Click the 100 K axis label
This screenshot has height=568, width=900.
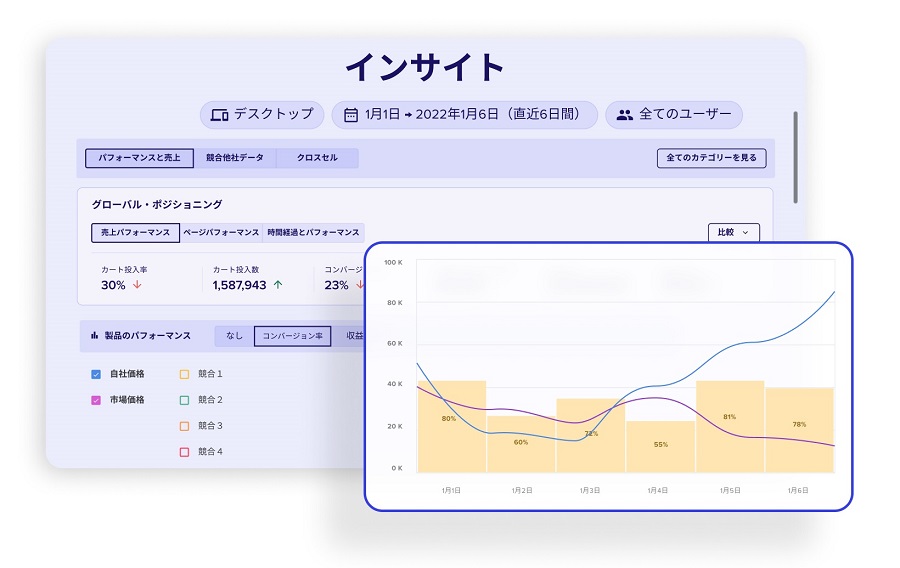(x=393, y=263)
